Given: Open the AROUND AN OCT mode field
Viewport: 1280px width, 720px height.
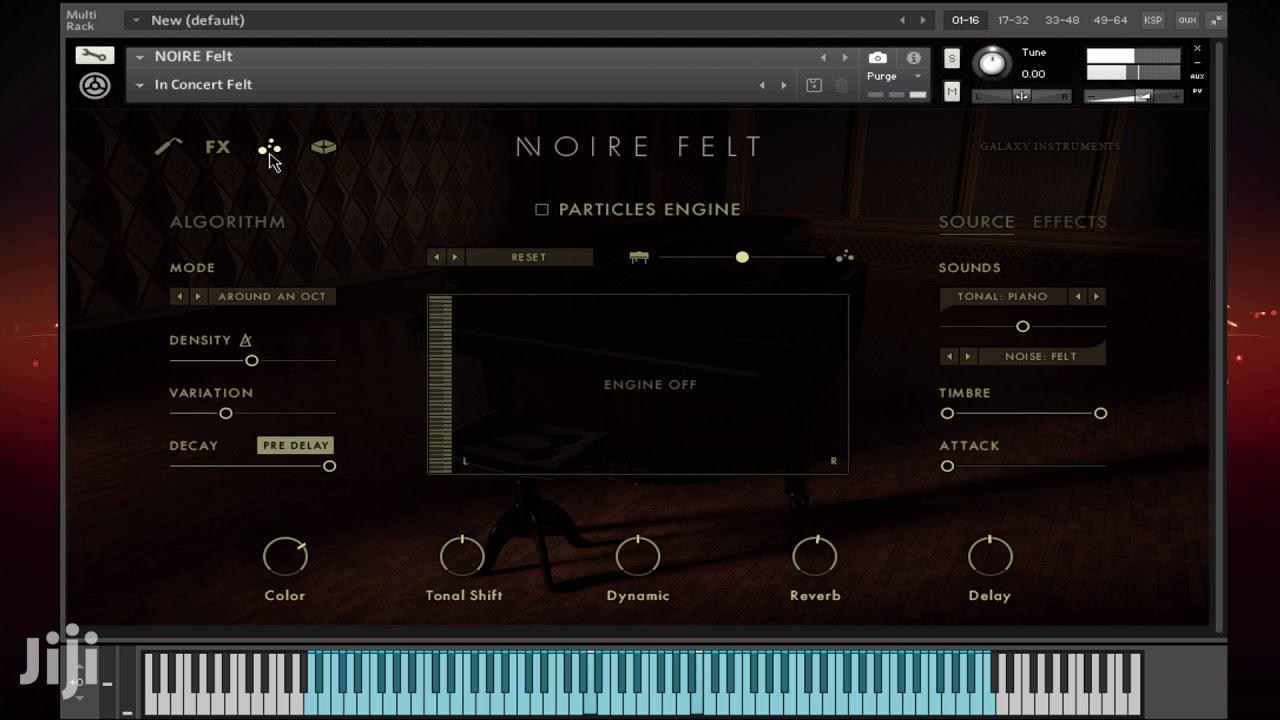Looking at the screenshot, I should [272, 296].
